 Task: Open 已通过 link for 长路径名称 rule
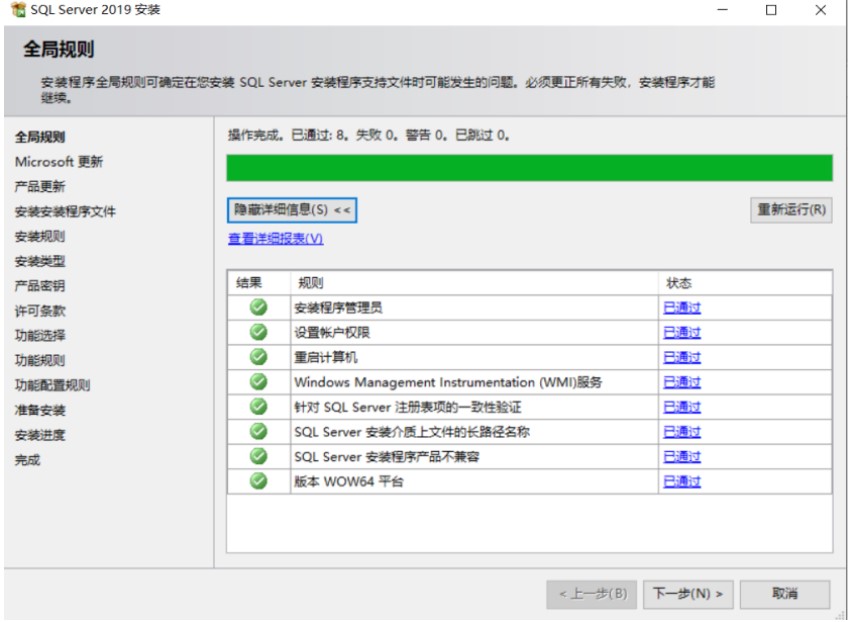[682, 432]
